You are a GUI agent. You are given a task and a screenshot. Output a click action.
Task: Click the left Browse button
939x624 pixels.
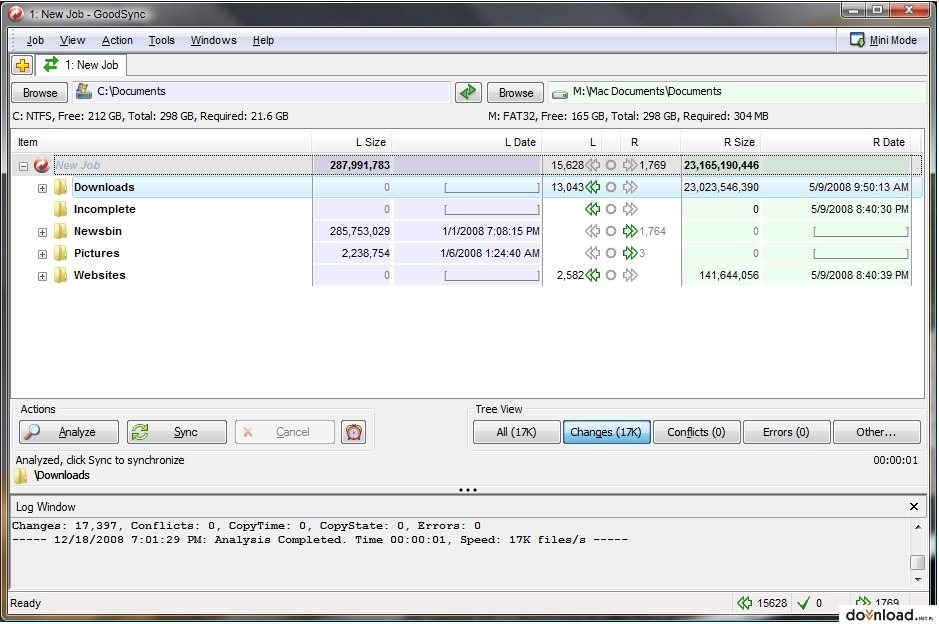pyautogui.click(x=40, y=93)
